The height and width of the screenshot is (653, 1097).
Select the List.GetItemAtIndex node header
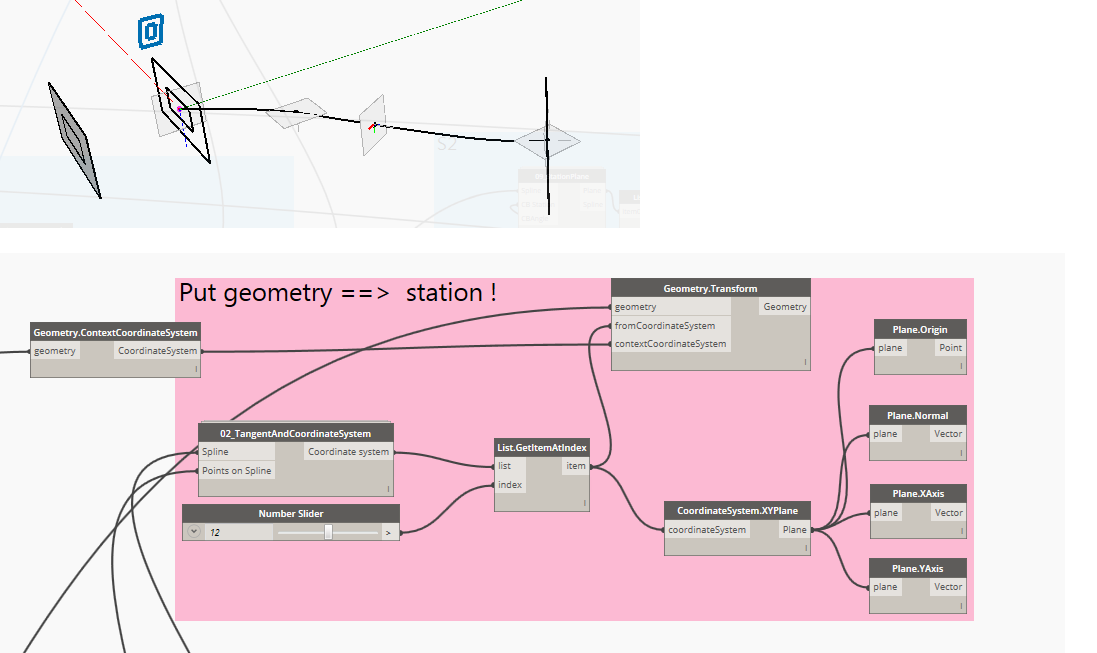pos(542,447)
